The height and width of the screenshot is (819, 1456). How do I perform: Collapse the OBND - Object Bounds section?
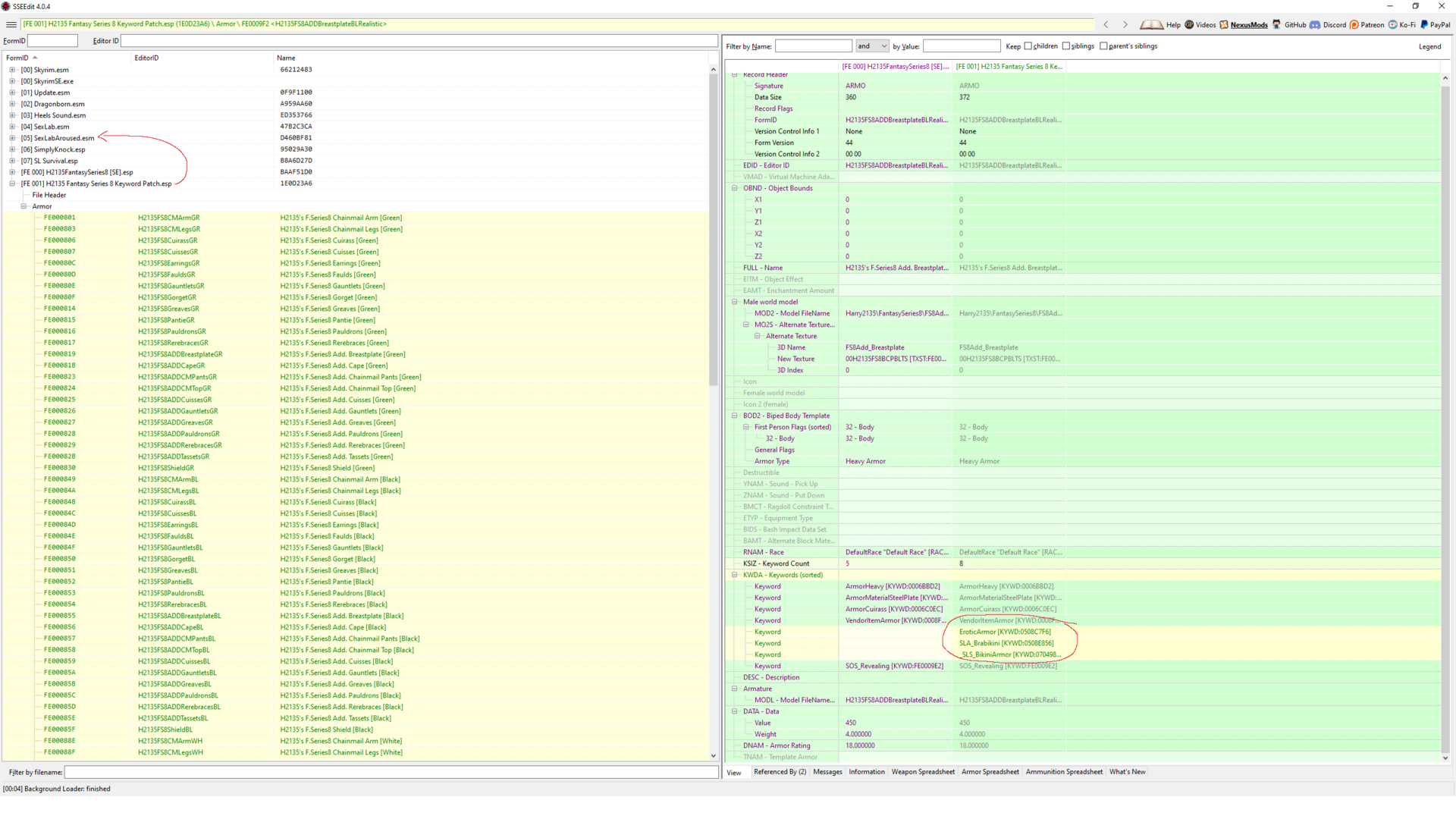click(734, 188)
